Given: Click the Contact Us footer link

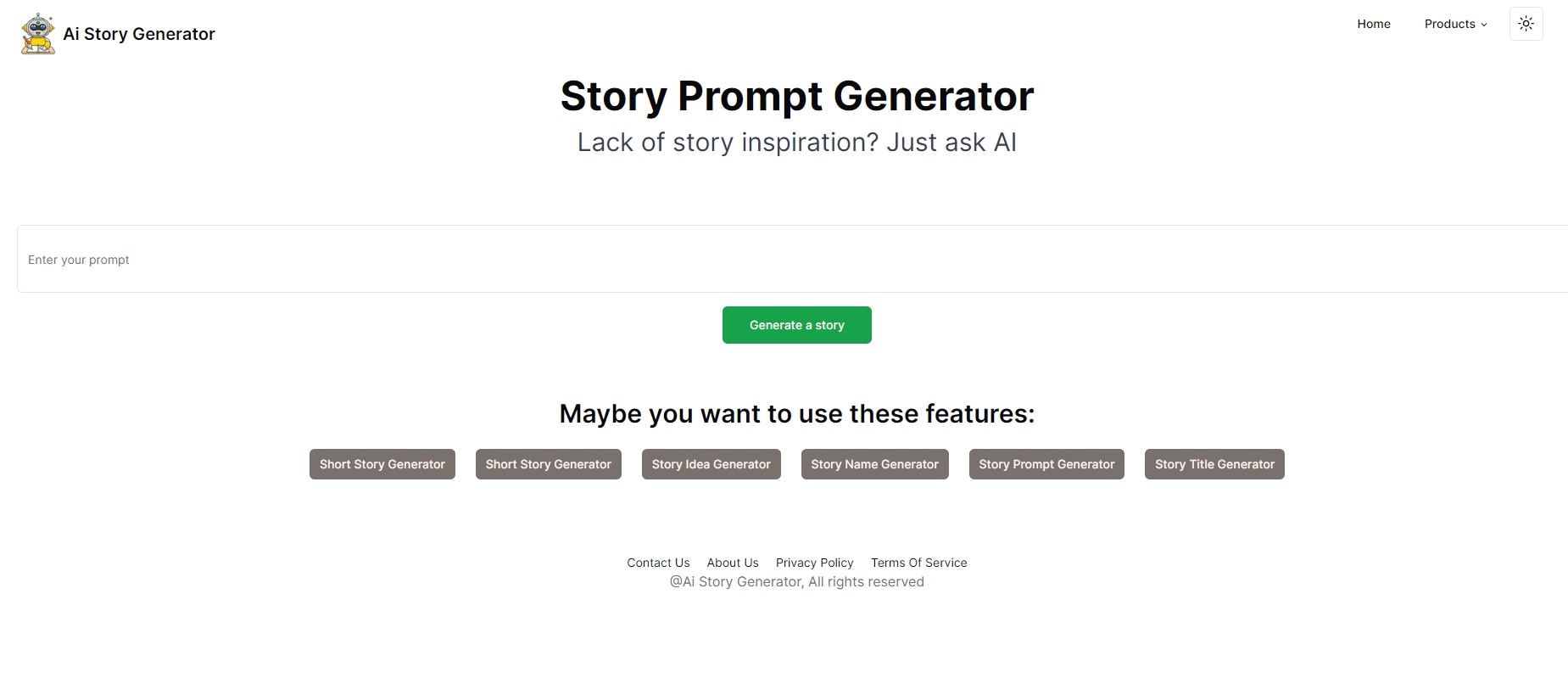Looking at the screenshot, I should [657, 563].
